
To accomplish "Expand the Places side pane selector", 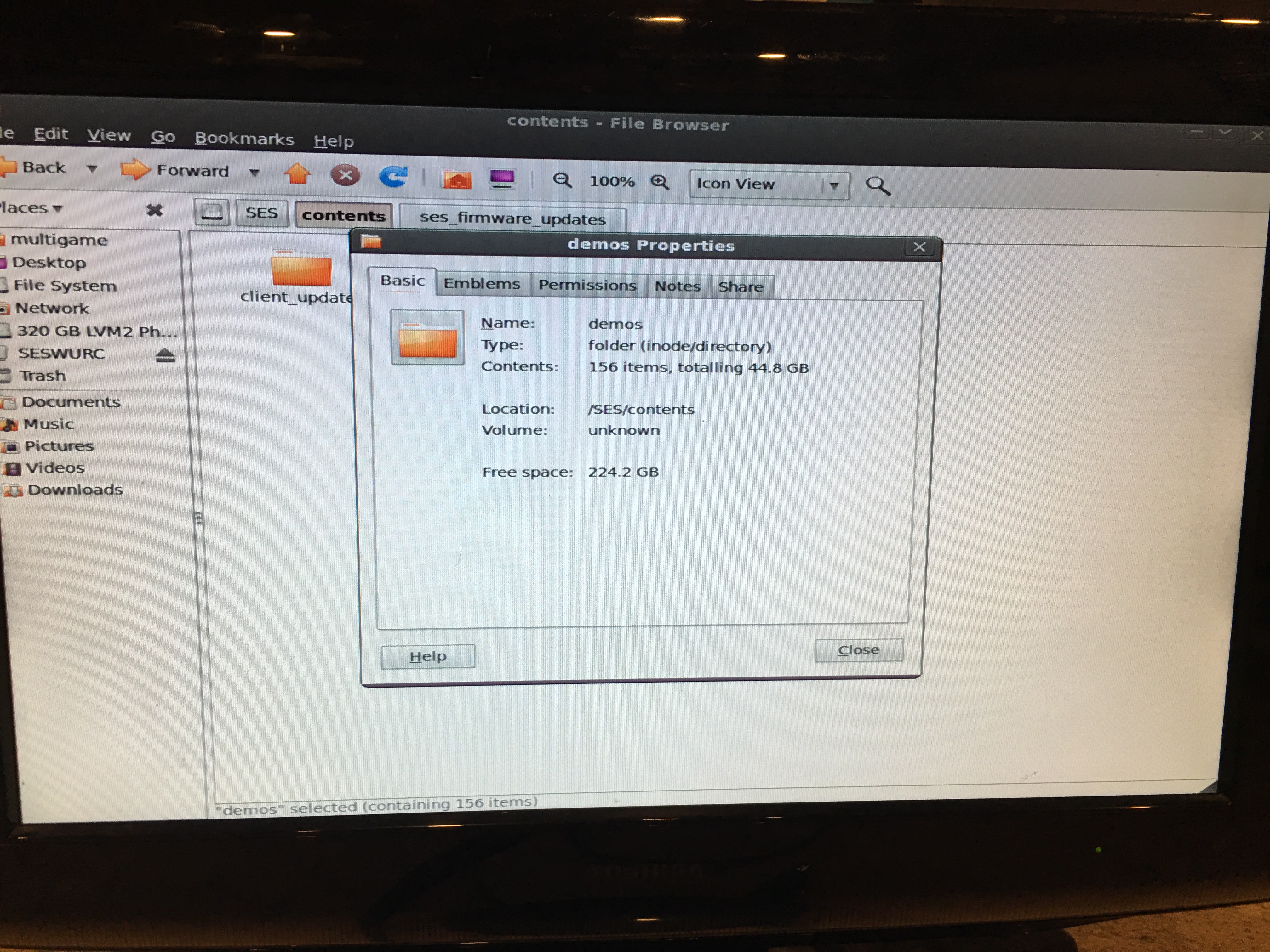I will (x=31, y=208).
